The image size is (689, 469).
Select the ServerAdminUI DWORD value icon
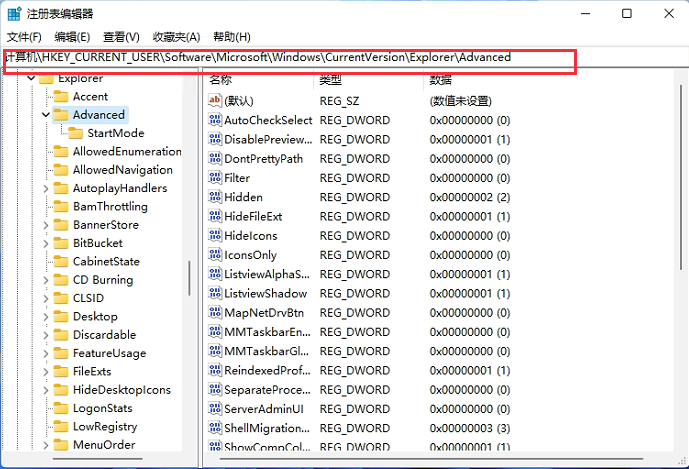[x=215, y=409]
